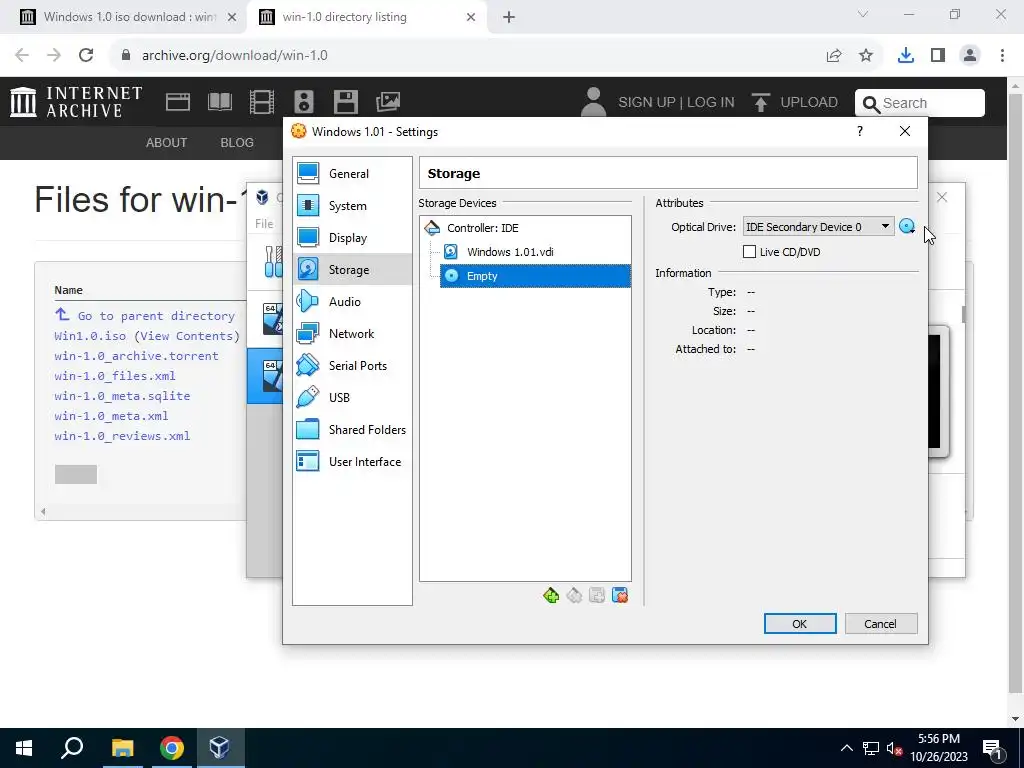Open Shared Folders settings category
Viewport: 1024px width, 768px height.
click(352, 430)
